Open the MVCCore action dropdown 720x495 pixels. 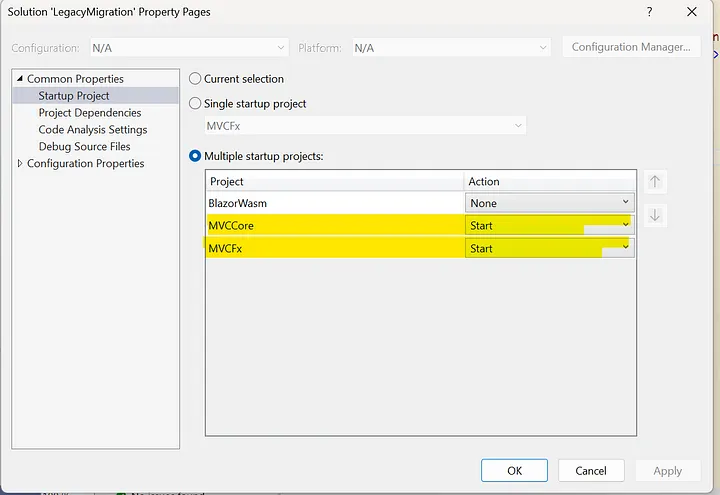coord(550,225)
